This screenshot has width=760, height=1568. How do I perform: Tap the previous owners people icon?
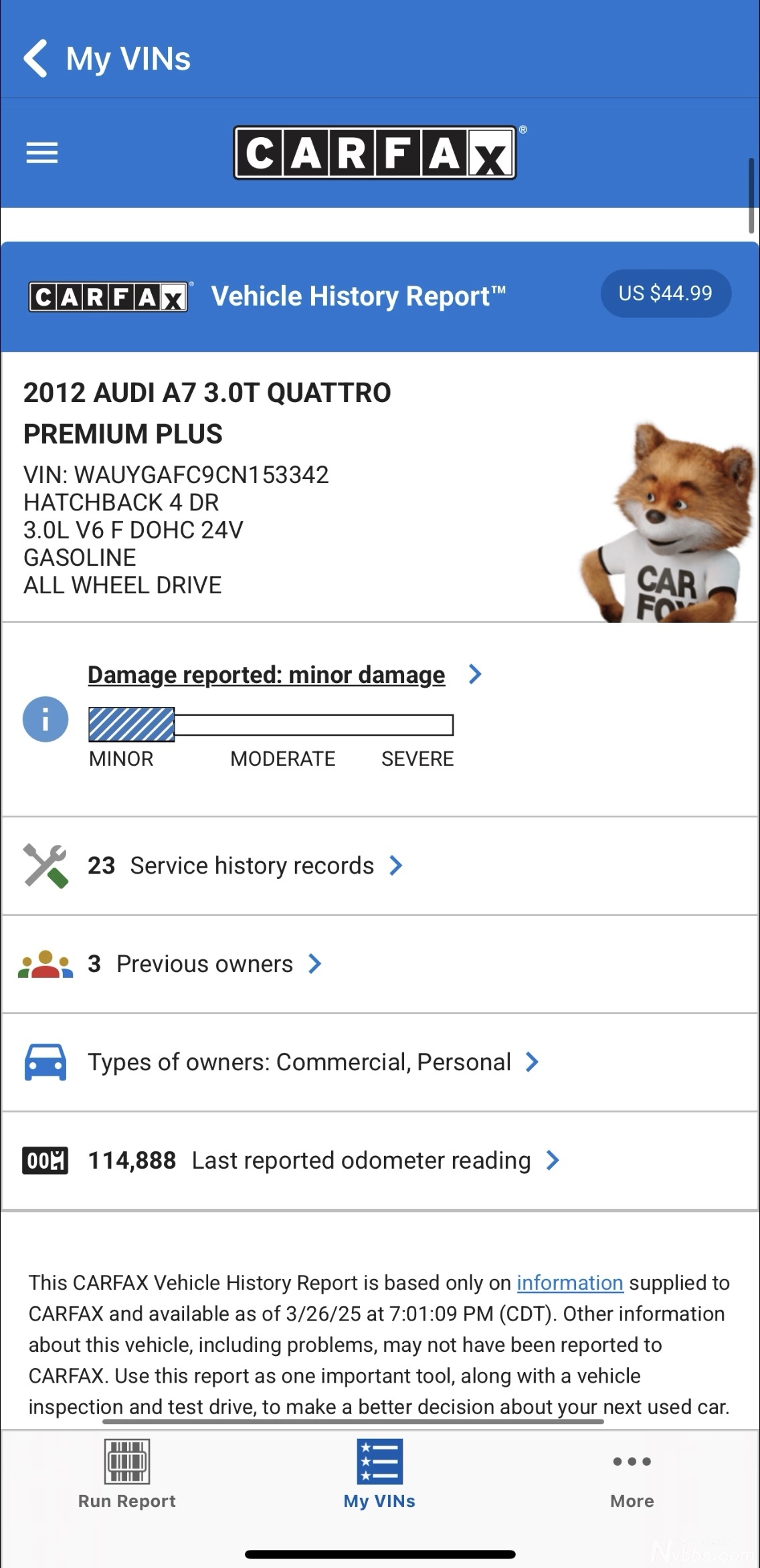click(45, 964)
